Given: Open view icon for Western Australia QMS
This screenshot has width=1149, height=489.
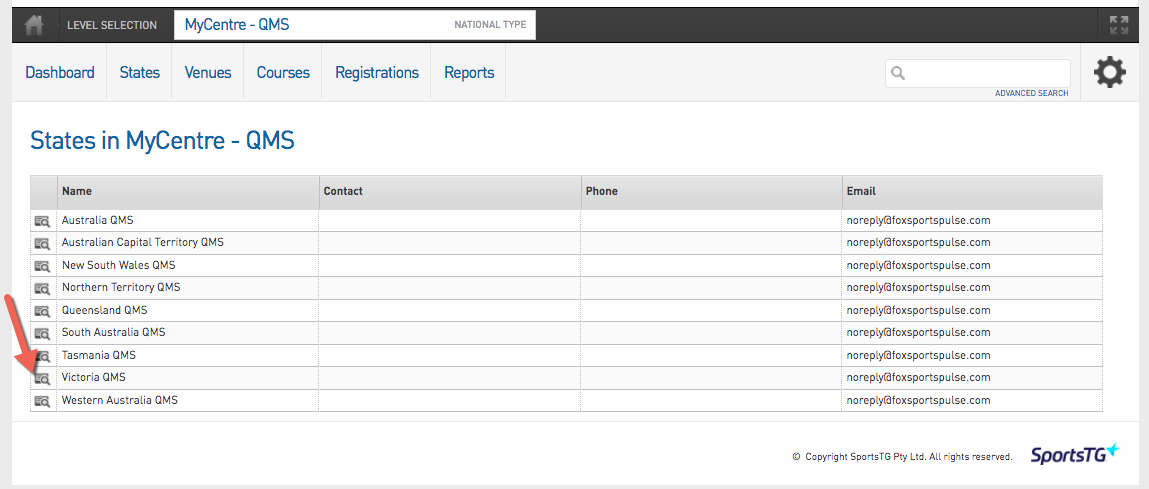Looking at the screenshot, I should point(43,401).
